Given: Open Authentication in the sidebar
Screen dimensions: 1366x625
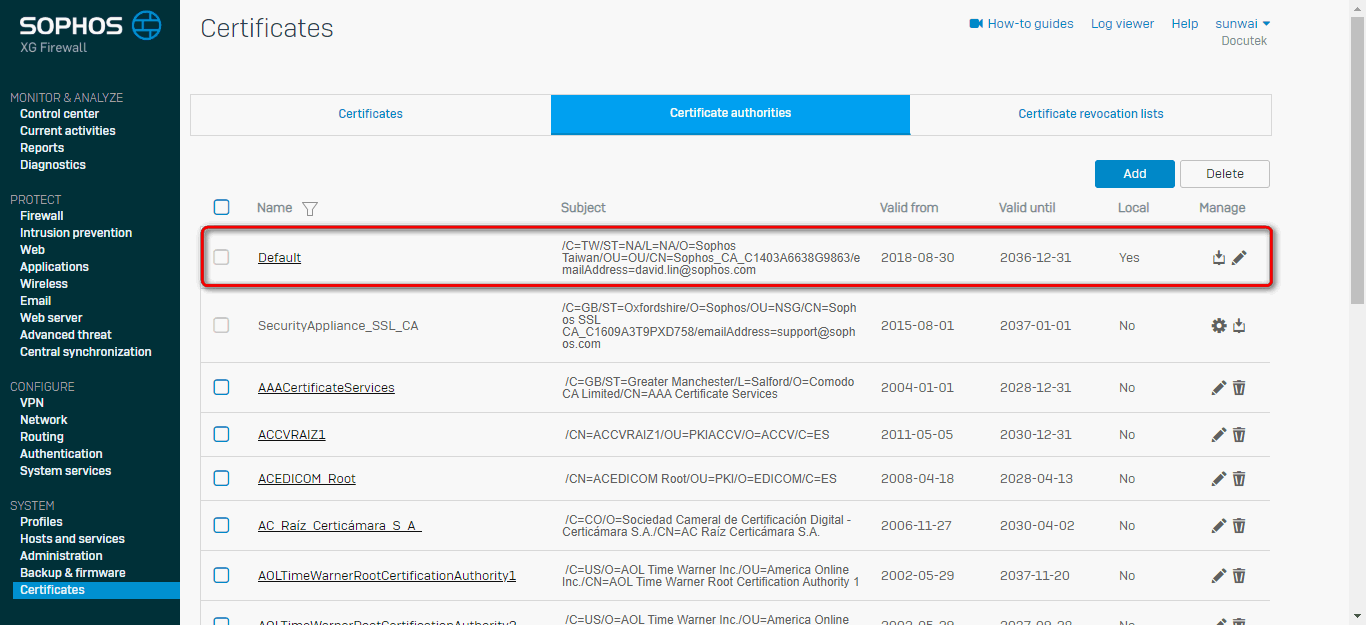Looking at the screenshot, I should pyautogui.click(x=61, y=454).
